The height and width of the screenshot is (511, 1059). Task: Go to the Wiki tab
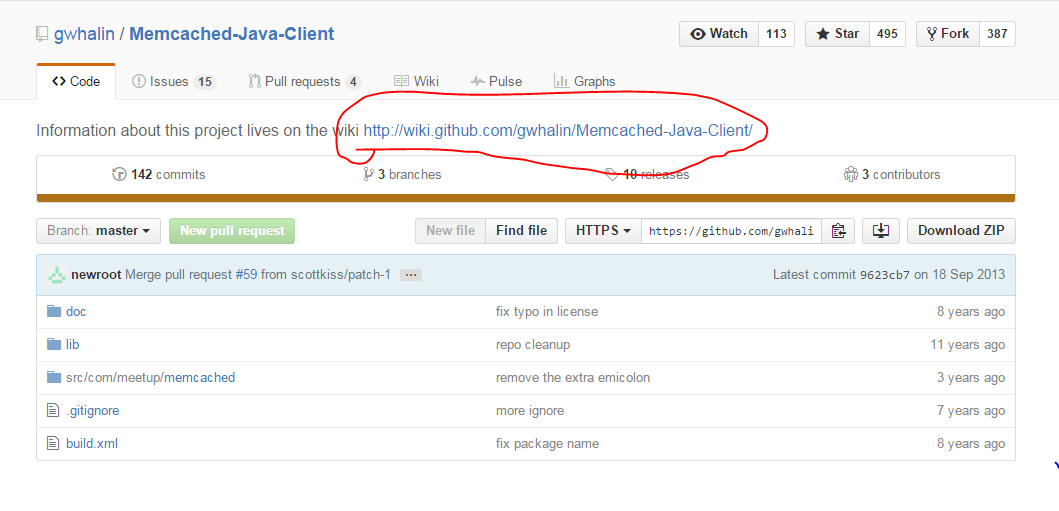tap(417, 82)
